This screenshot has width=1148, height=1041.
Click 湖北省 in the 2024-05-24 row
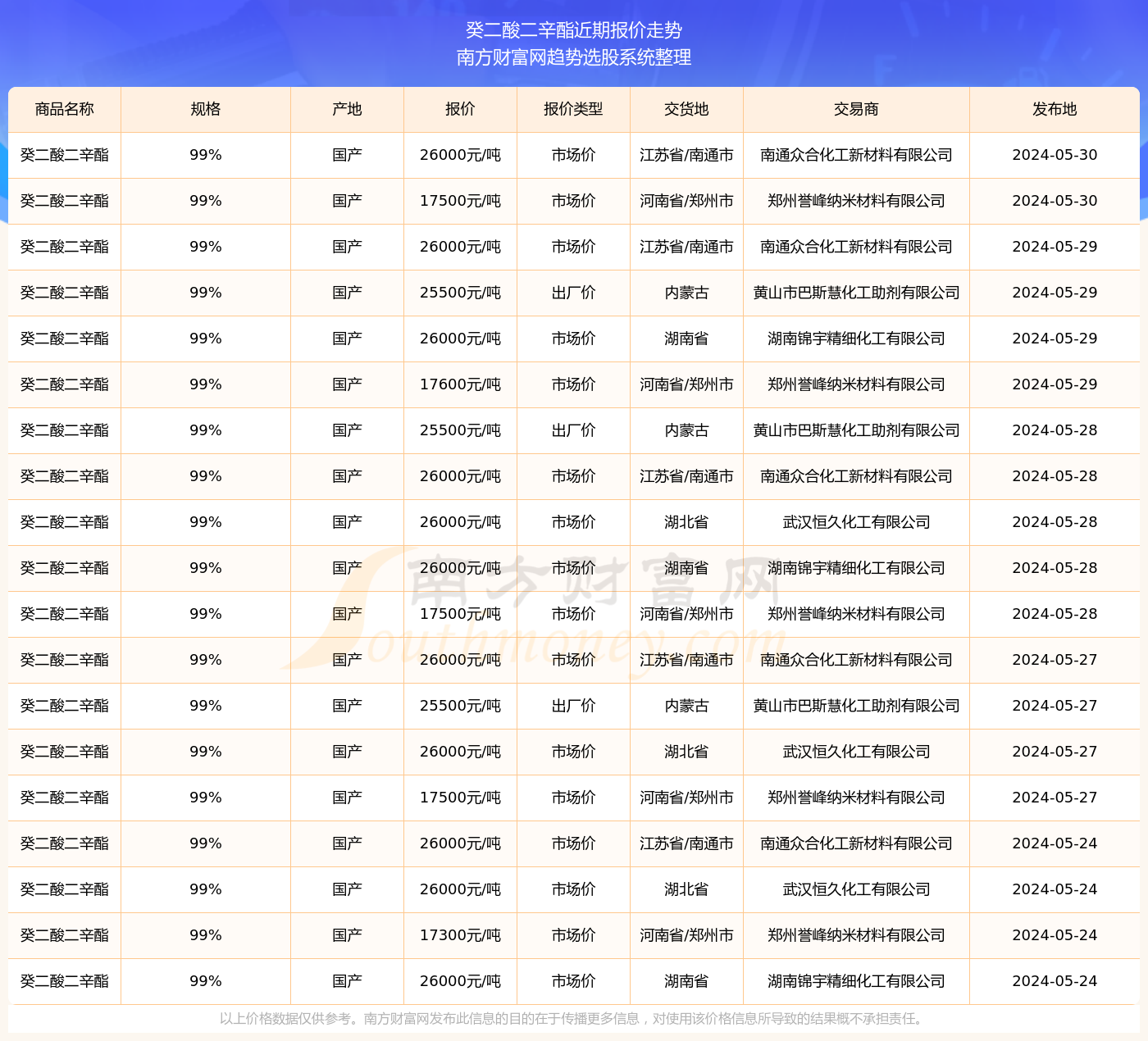(x=686, y=889)
